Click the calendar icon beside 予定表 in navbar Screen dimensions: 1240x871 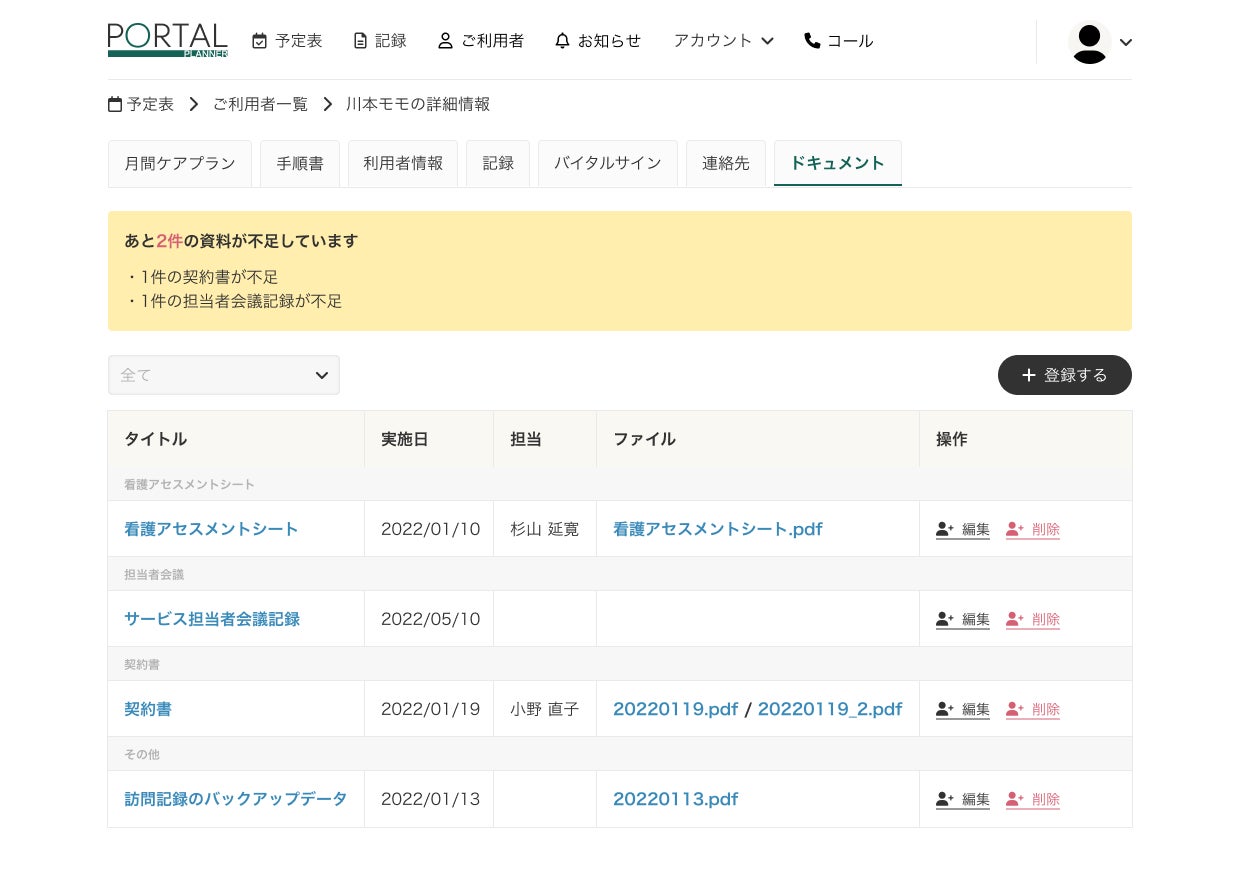pos(260,41)
